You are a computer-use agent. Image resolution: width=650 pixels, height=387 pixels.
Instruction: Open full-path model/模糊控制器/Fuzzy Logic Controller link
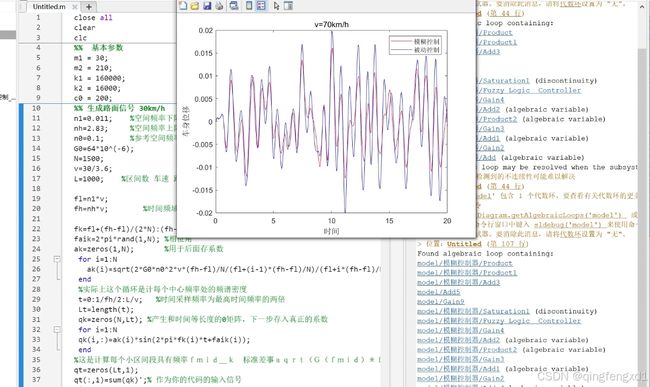point(499,321)
